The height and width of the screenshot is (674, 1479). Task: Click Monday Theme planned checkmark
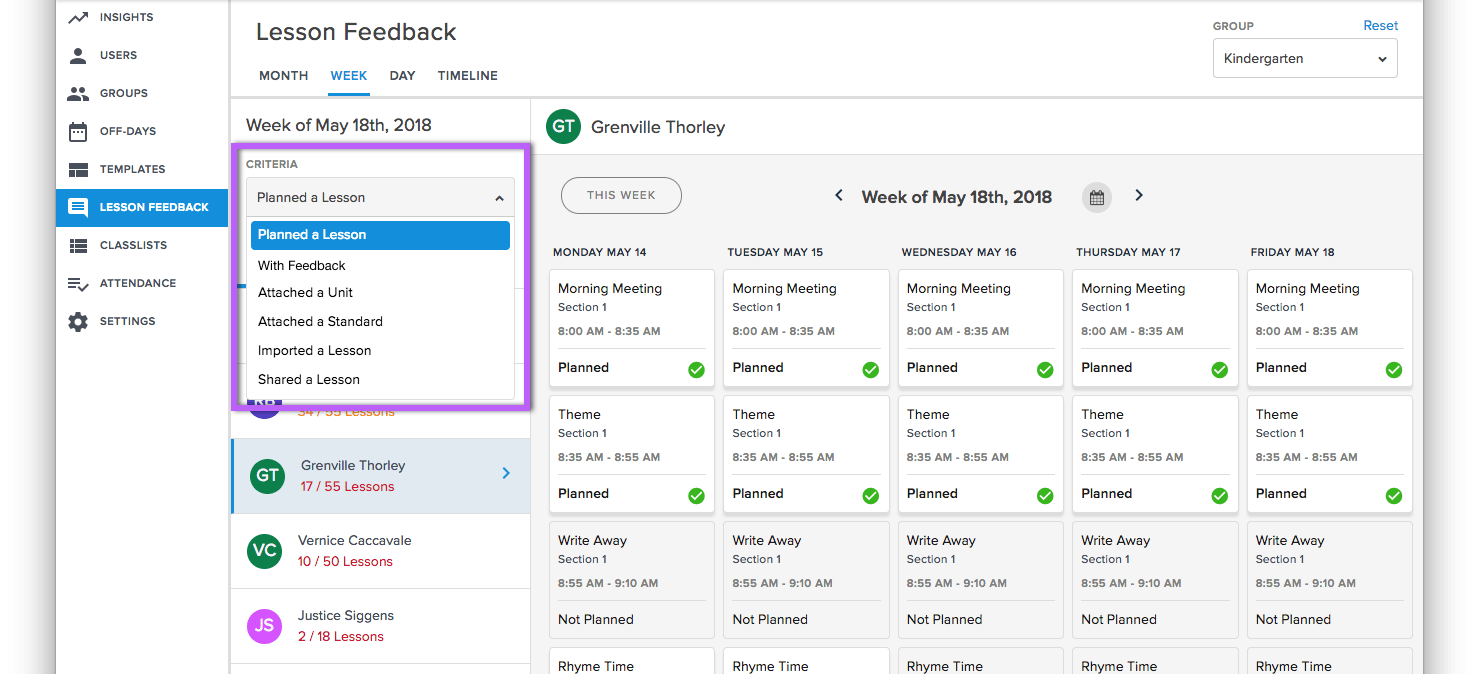click(x=696, y=496)
